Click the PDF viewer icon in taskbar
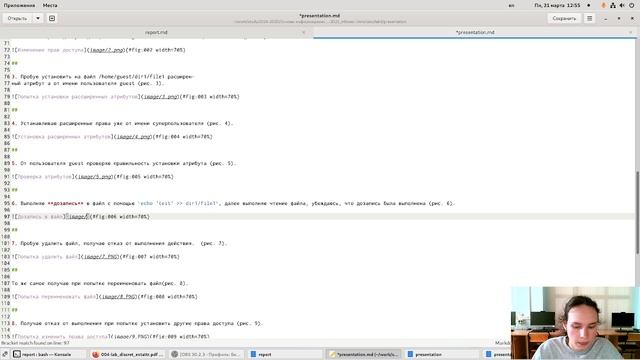 pyautogui.click(x=96, y=354)
